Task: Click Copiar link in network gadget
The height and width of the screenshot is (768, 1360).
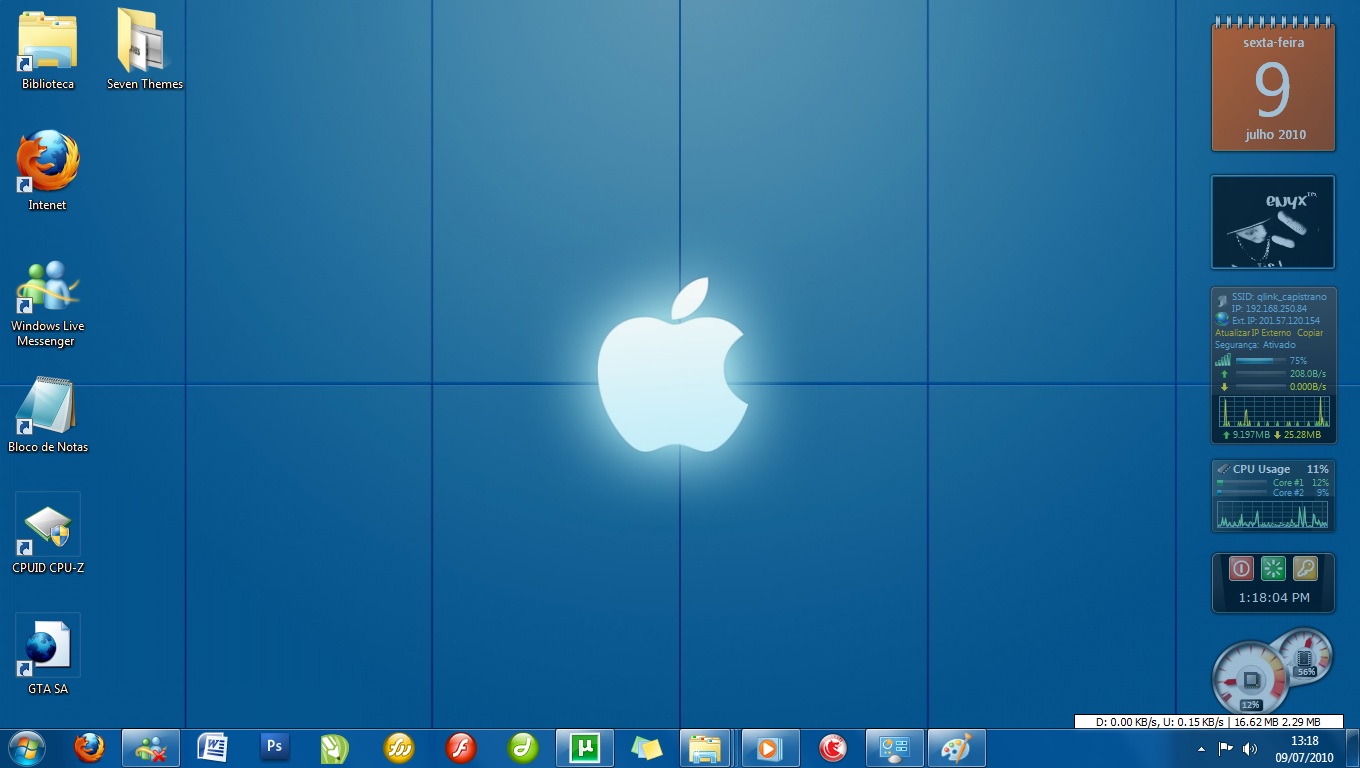Action: 1310,332
